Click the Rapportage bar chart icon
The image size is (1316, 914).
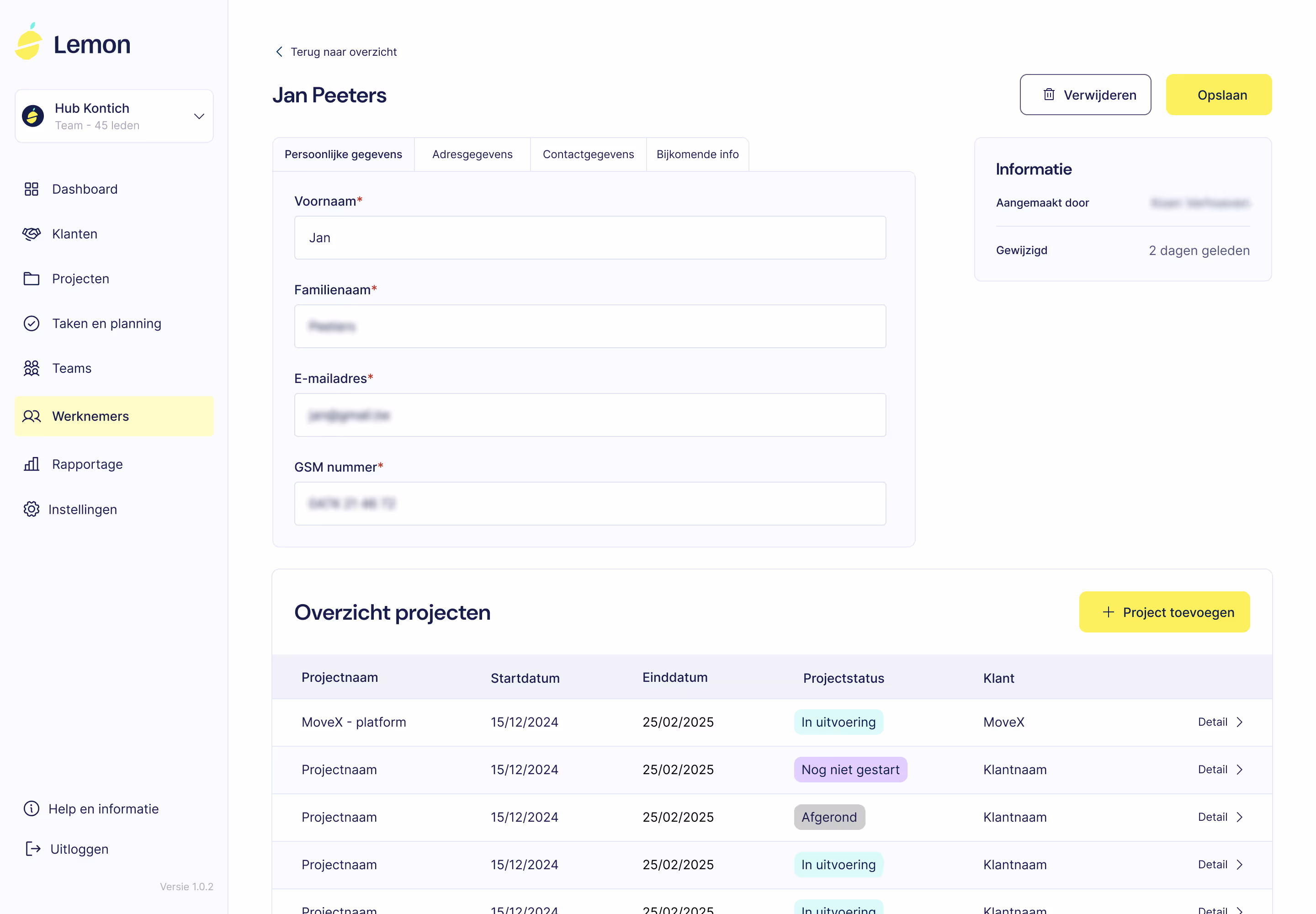click(x=32, y=464)
